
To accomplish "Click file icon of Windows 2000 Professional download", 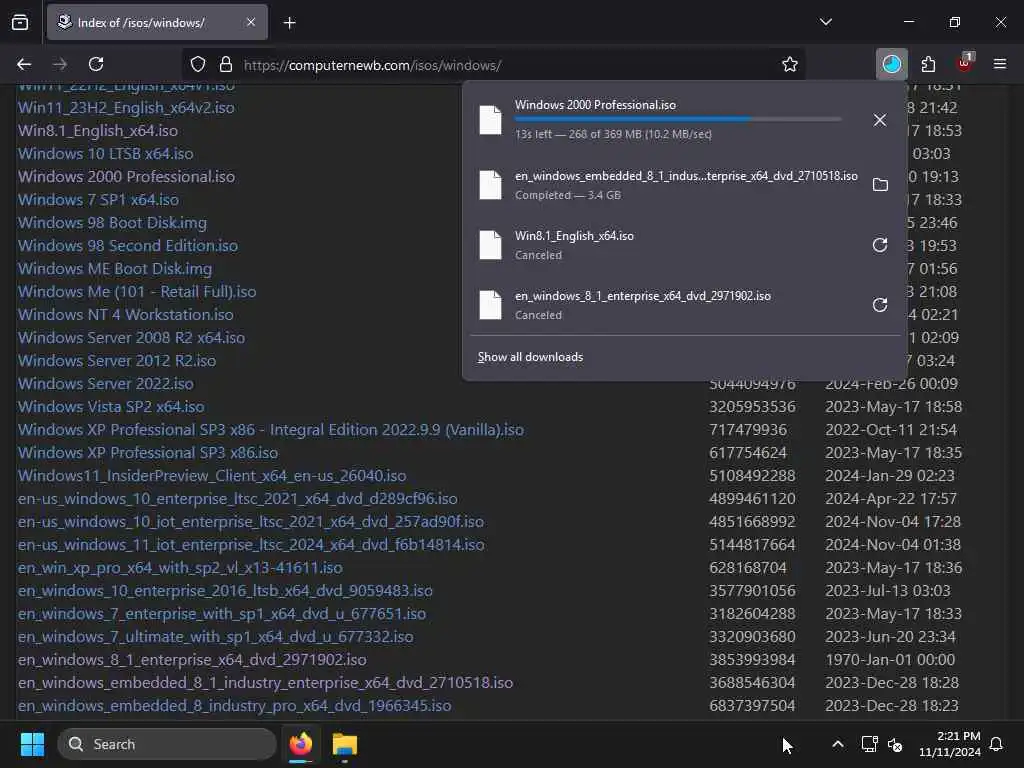I will coord(490,120).
